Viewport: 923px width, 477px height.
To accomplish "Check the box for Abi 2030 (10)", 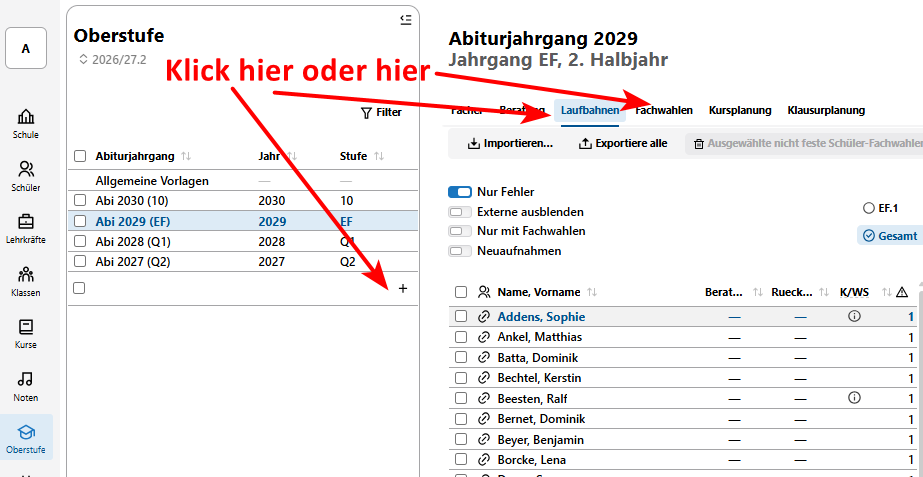I will click(x=79, y=201).
